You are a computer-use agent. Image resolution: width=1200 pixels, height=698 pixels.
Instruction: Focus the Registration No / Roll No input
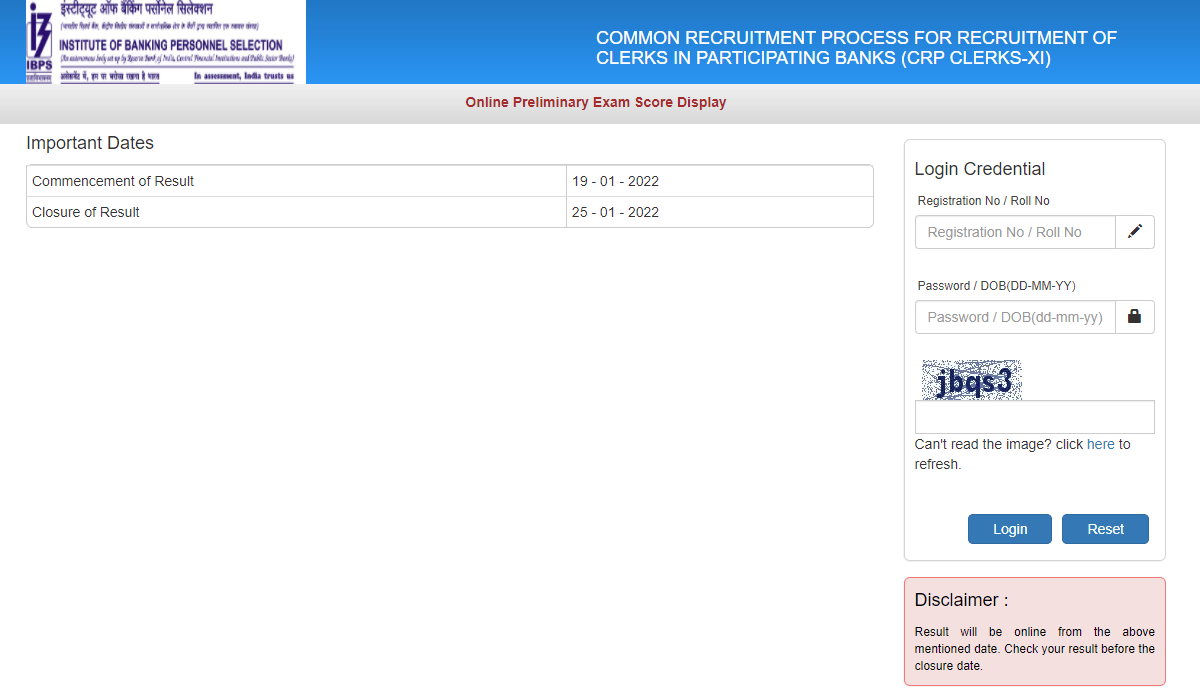pos(1015,232)
